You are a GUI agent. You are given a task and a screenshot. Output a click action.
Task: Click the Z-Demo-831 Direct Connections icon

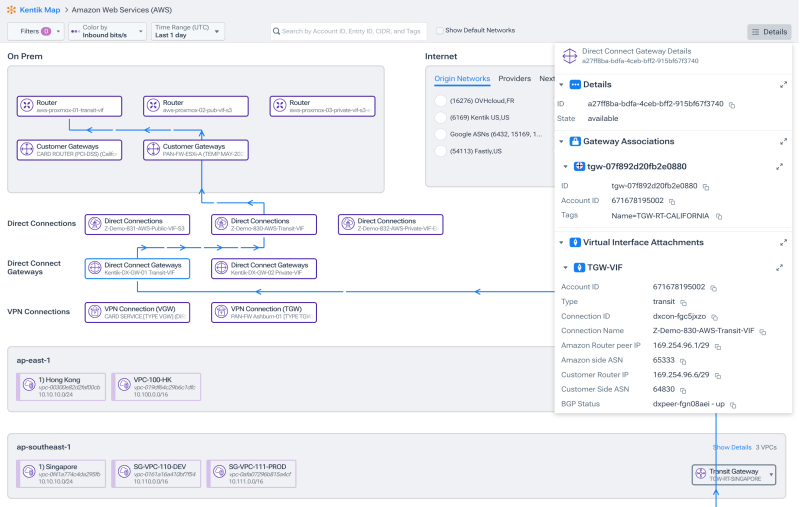tap(95, 224)
